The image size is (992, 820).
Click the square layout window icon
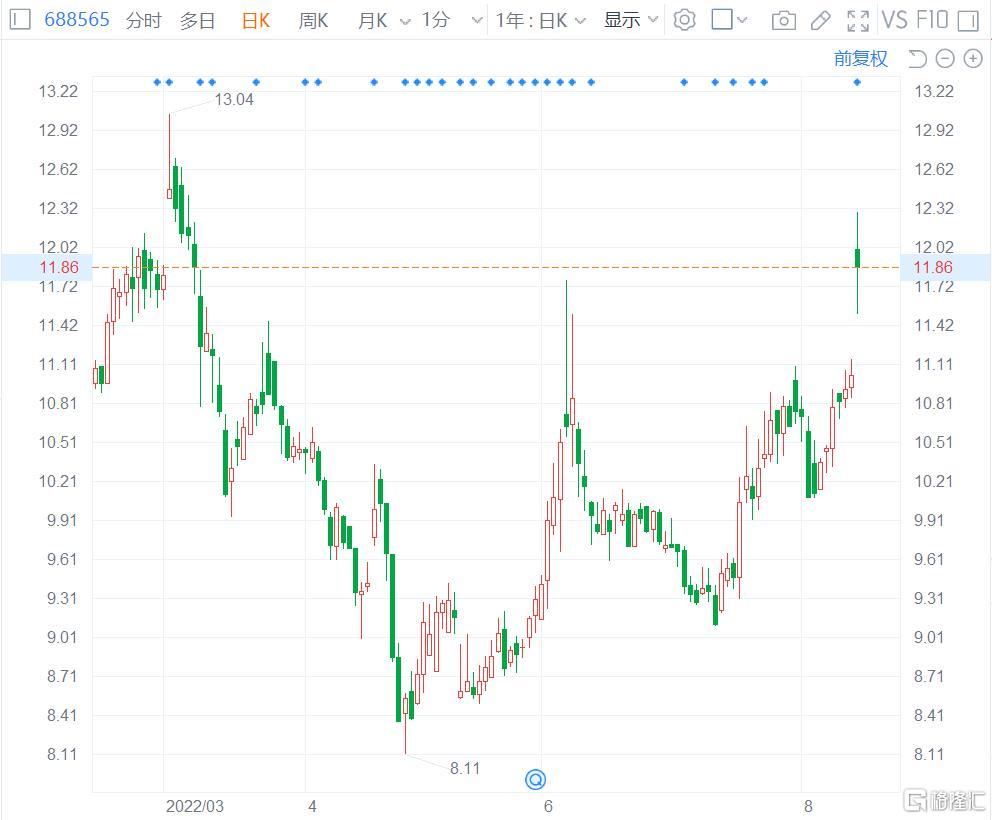pos(722,20)
